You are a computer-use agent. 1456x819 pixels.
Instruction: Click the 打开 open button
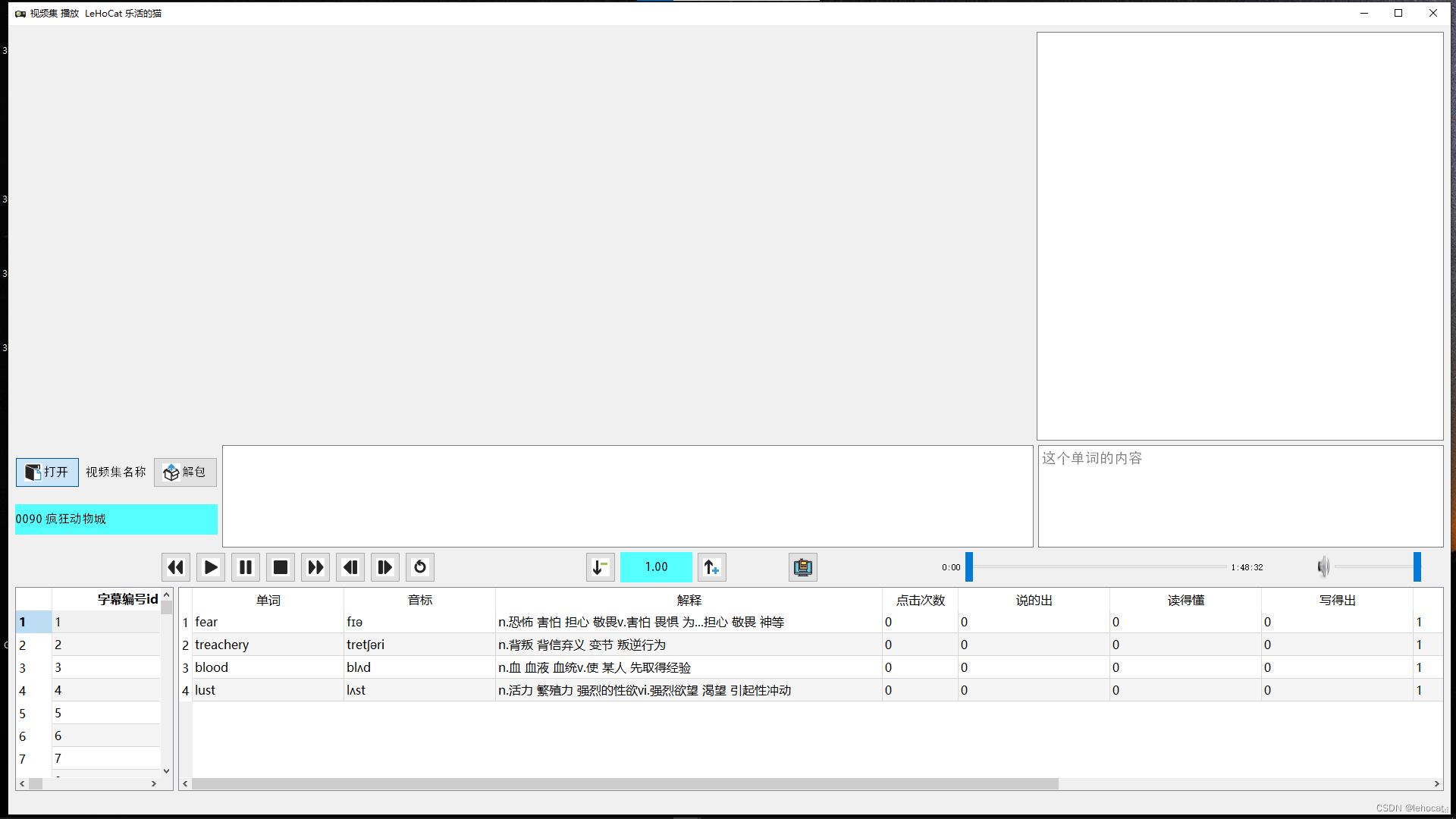47,472
